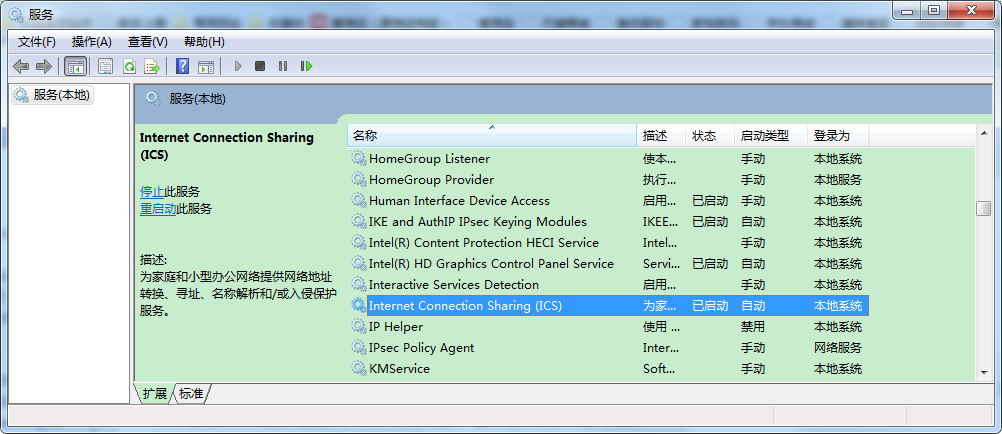Click the gear icon of HomeGroup Provider
Image resolution: width=1002 pixels, height=434 pixels.
coord(359,180)
